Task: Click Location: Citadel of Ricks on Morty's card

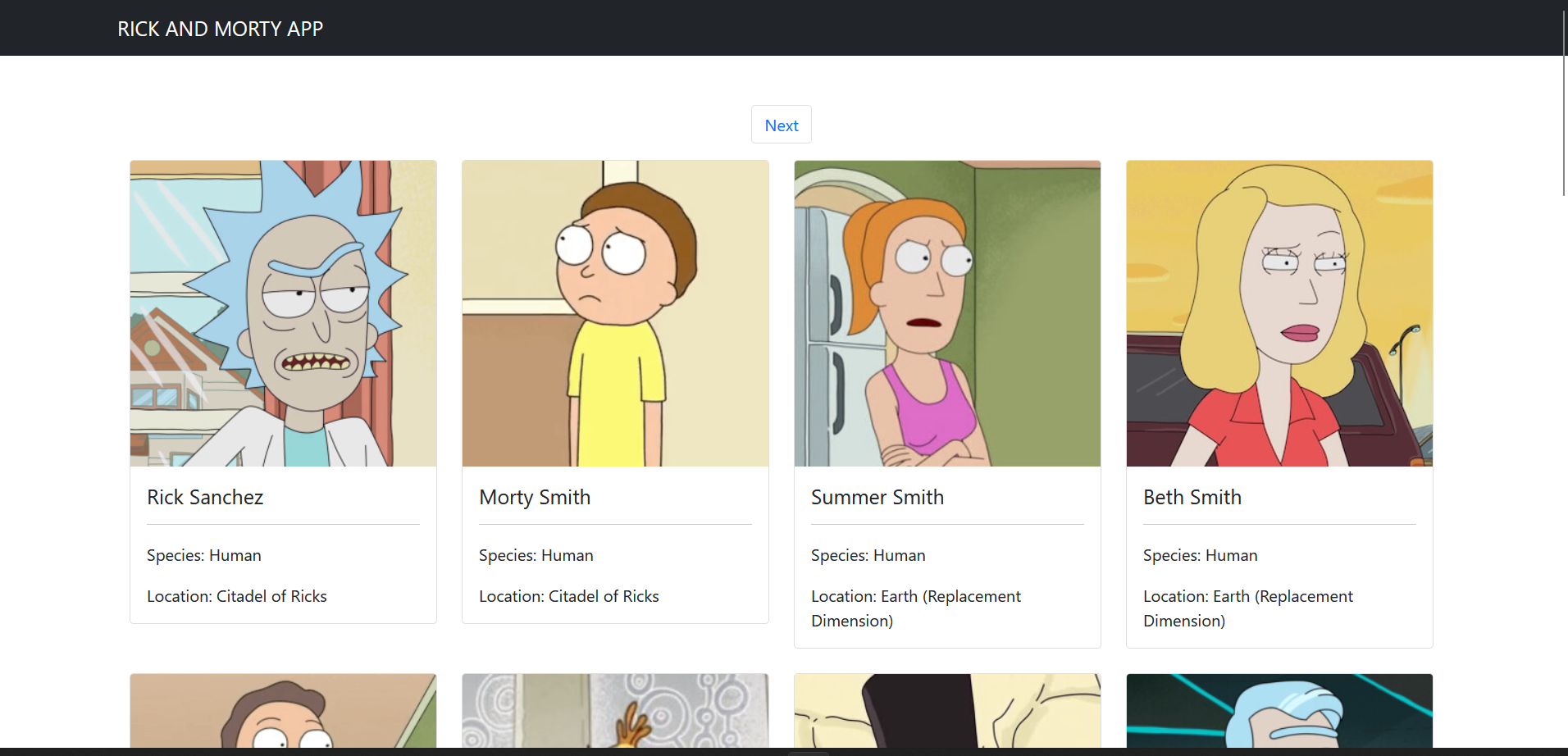Action: point(569,596)
